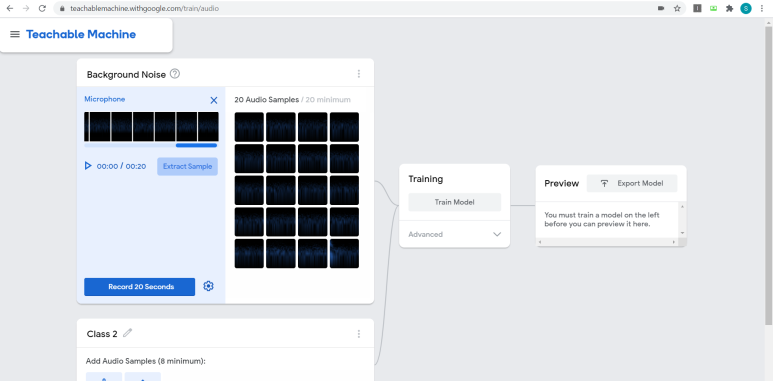The height and width of the screenshot is (381, 773).
Task: Click the dark square extension icon
Action: (697, 8)
